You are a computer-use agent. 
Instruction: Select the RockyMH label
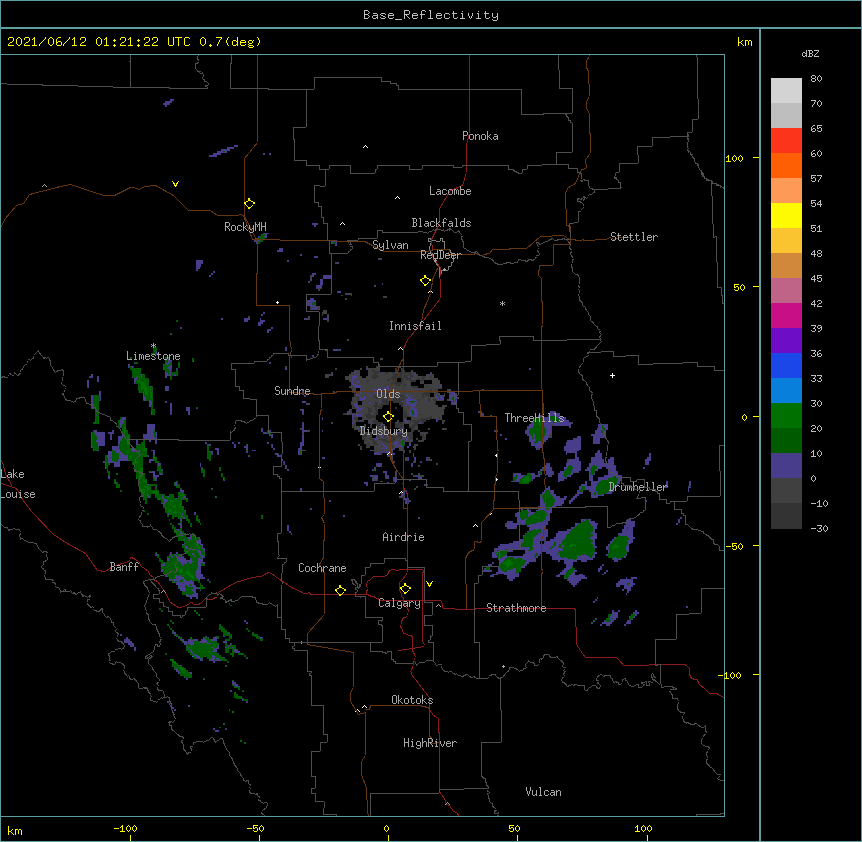245,227
